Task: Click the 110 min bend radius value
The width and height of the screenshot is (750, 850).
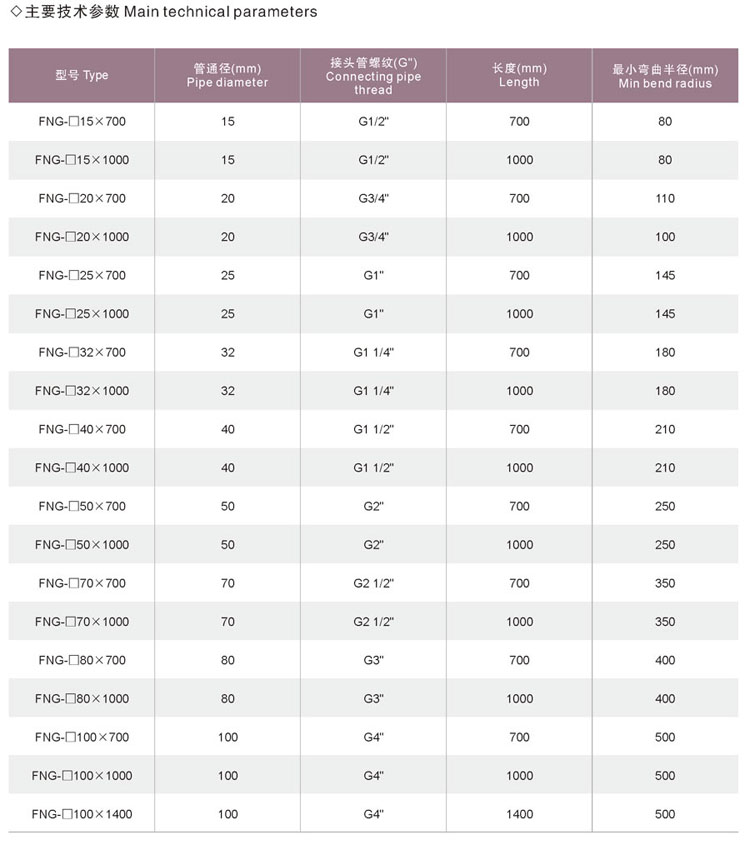Action: [x=665, y=198]
